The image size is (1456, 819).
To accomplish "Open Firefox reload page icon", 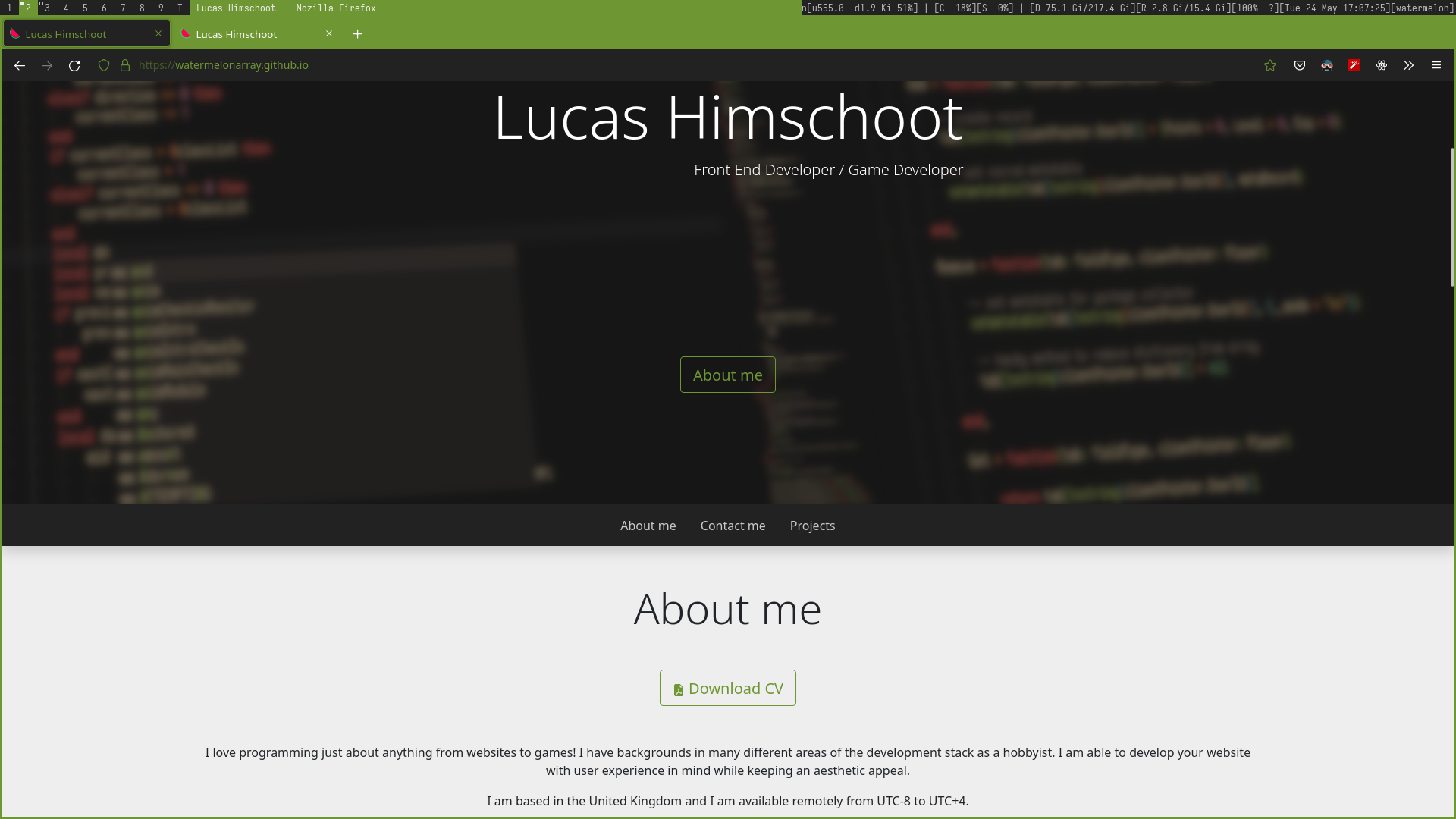I will pos(74,65).
